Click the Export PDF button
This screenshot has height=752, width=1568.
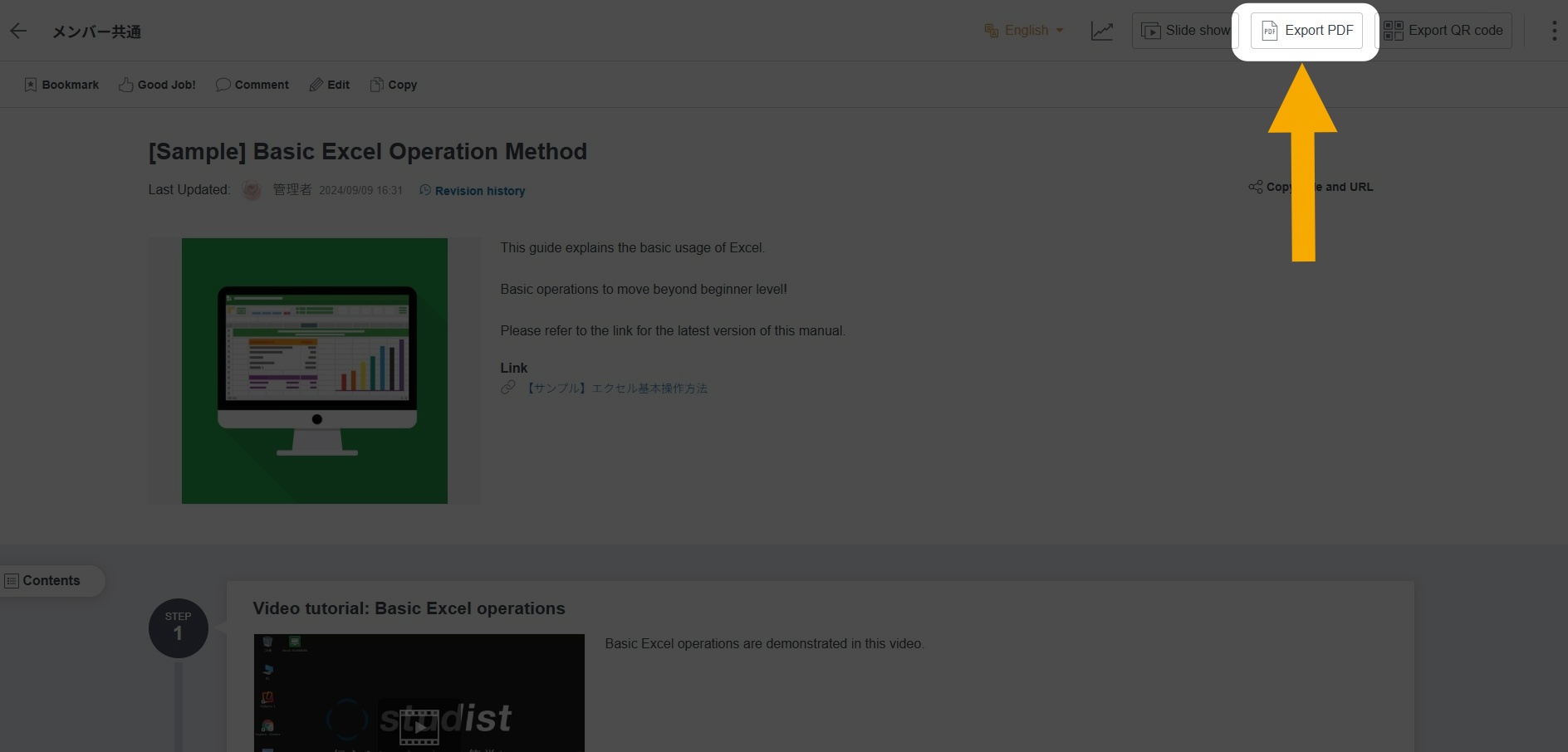1306,31
